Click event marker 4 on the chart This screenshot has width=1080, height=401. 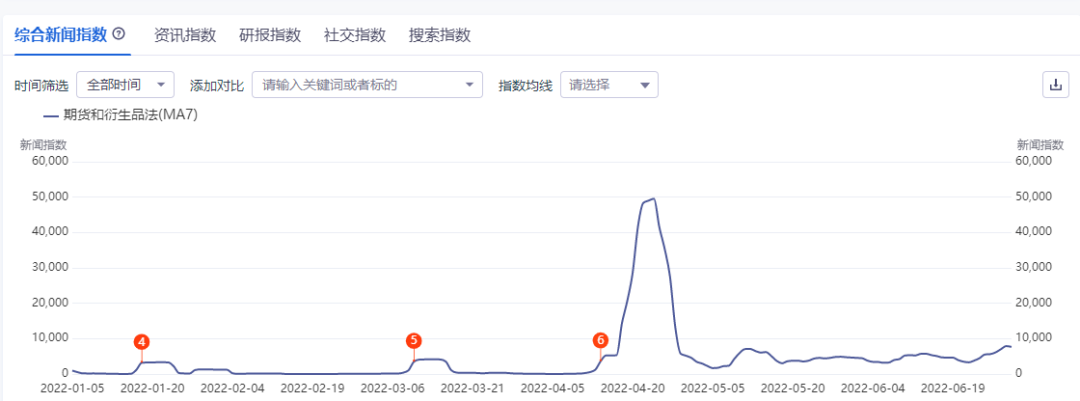[x=142, y=341]
